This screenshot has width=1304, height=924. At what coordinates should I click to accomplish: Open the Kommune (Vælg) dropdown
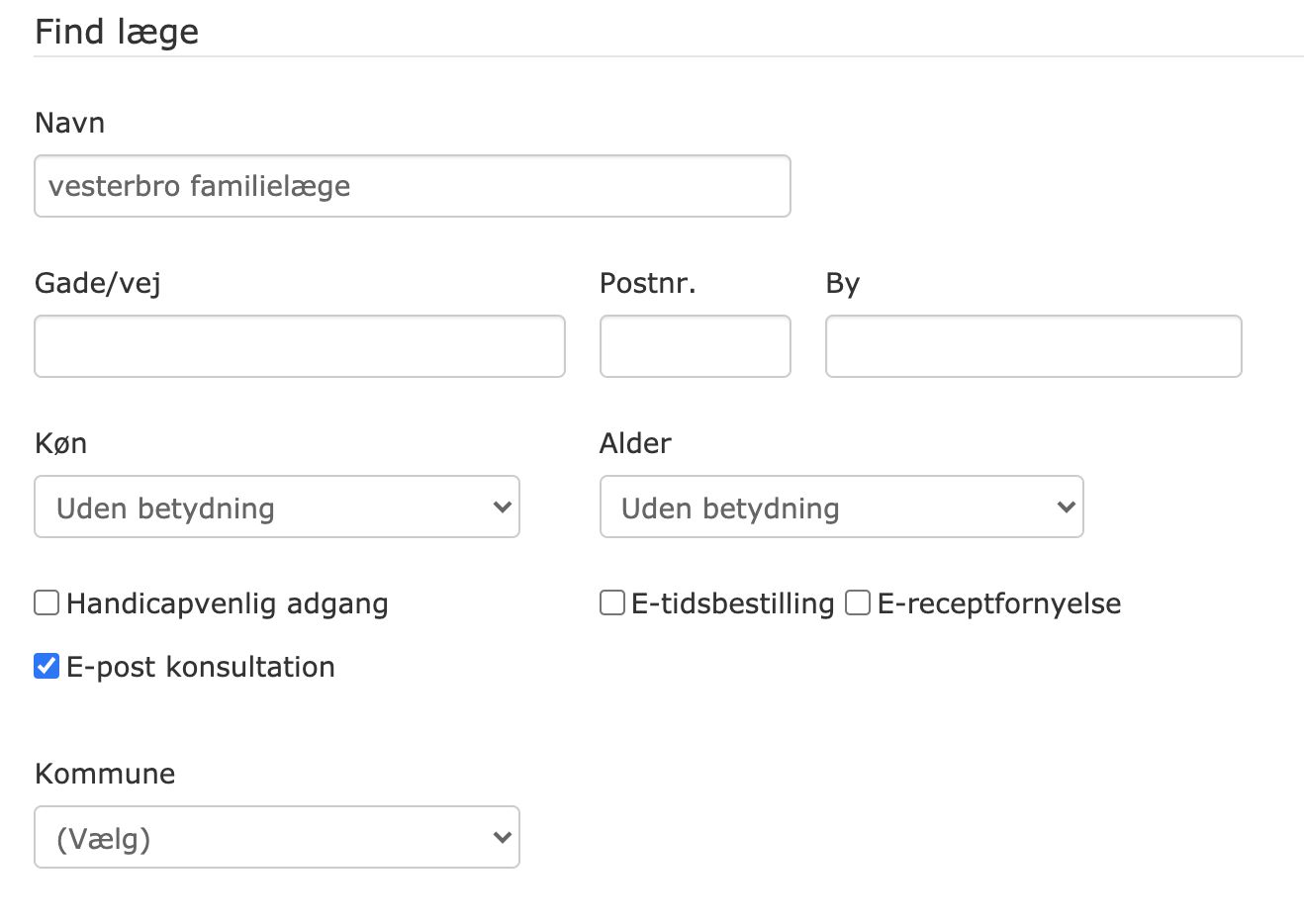(277, 838)
